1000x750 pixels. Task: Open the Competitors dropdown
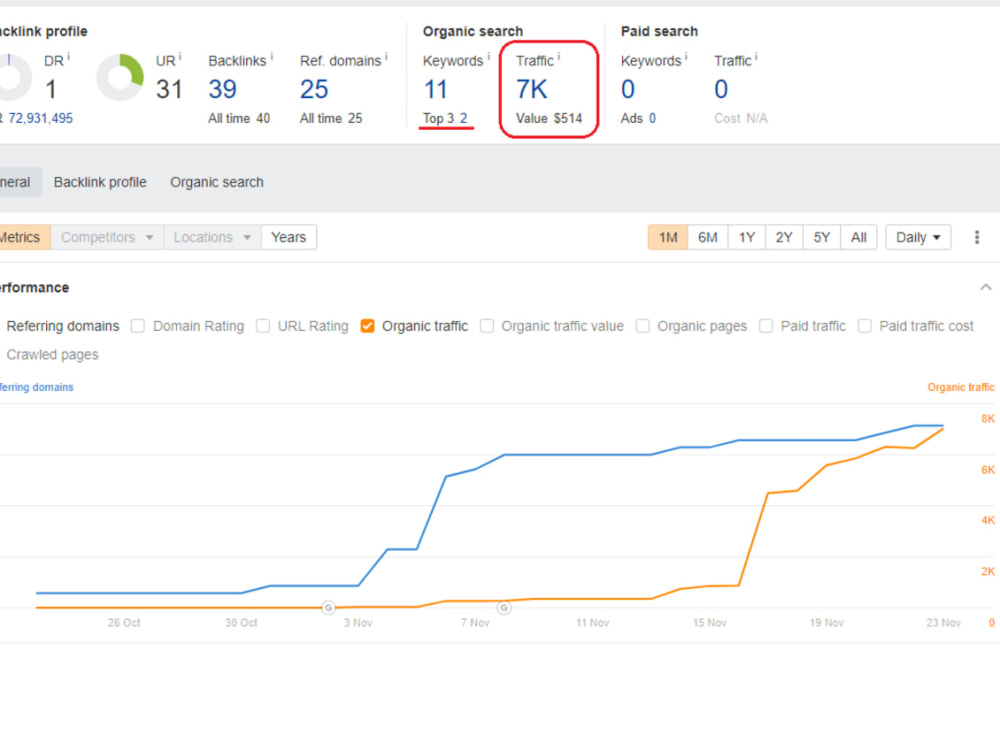(107, 237)
